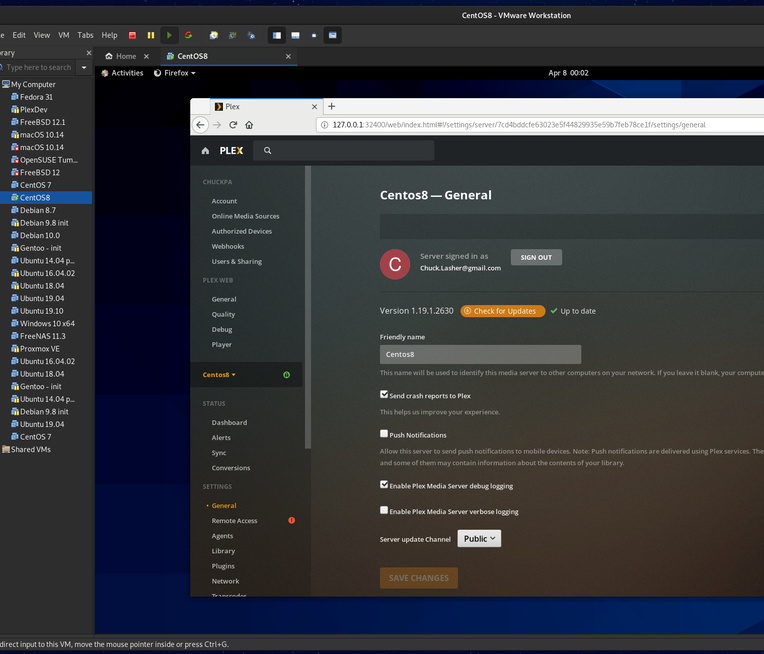
Task: Toggle the show library sidebar toolbar icon
Action: [277, 35]
